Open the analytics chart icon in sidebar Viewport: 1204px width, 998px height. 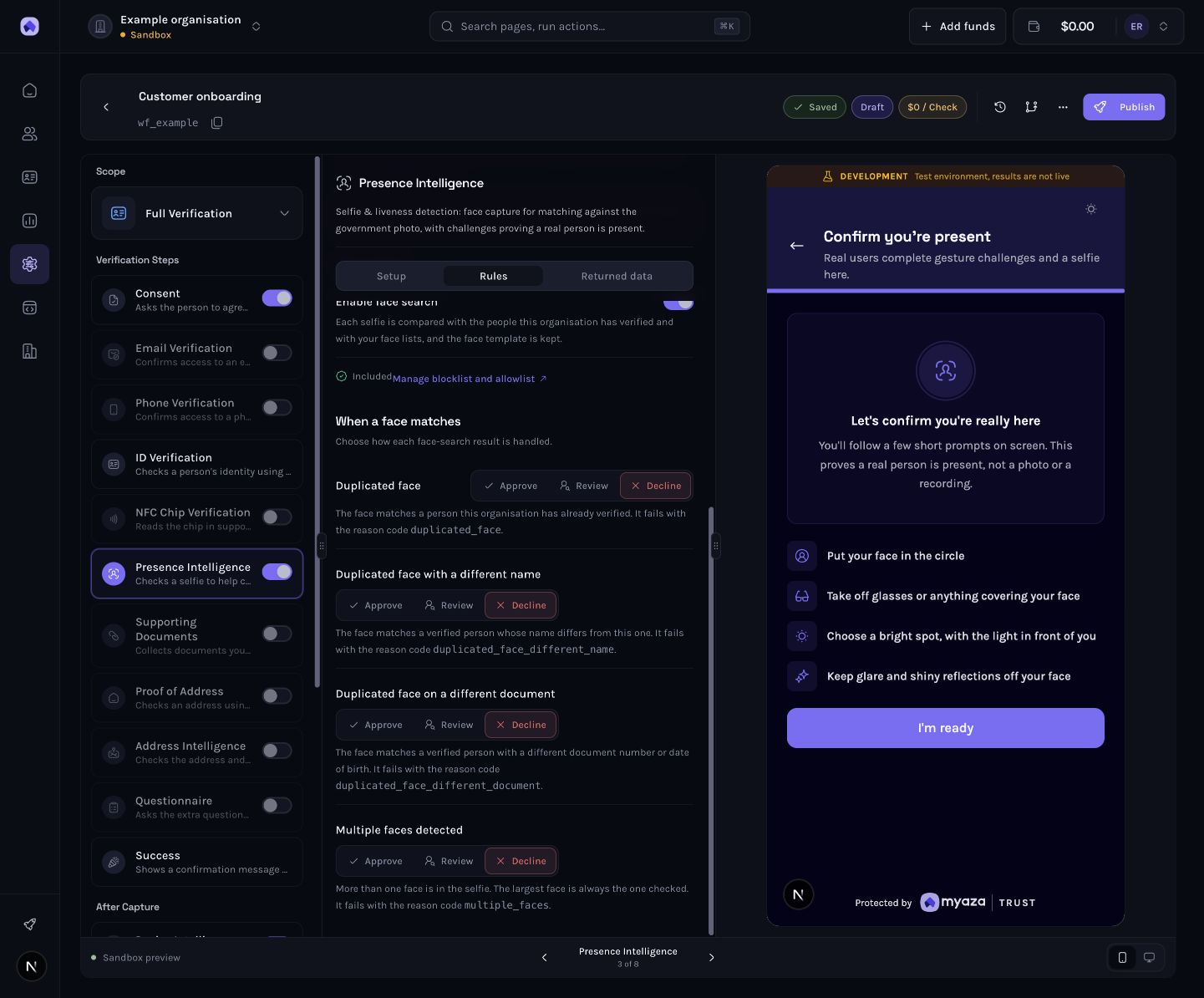(29, 221)
